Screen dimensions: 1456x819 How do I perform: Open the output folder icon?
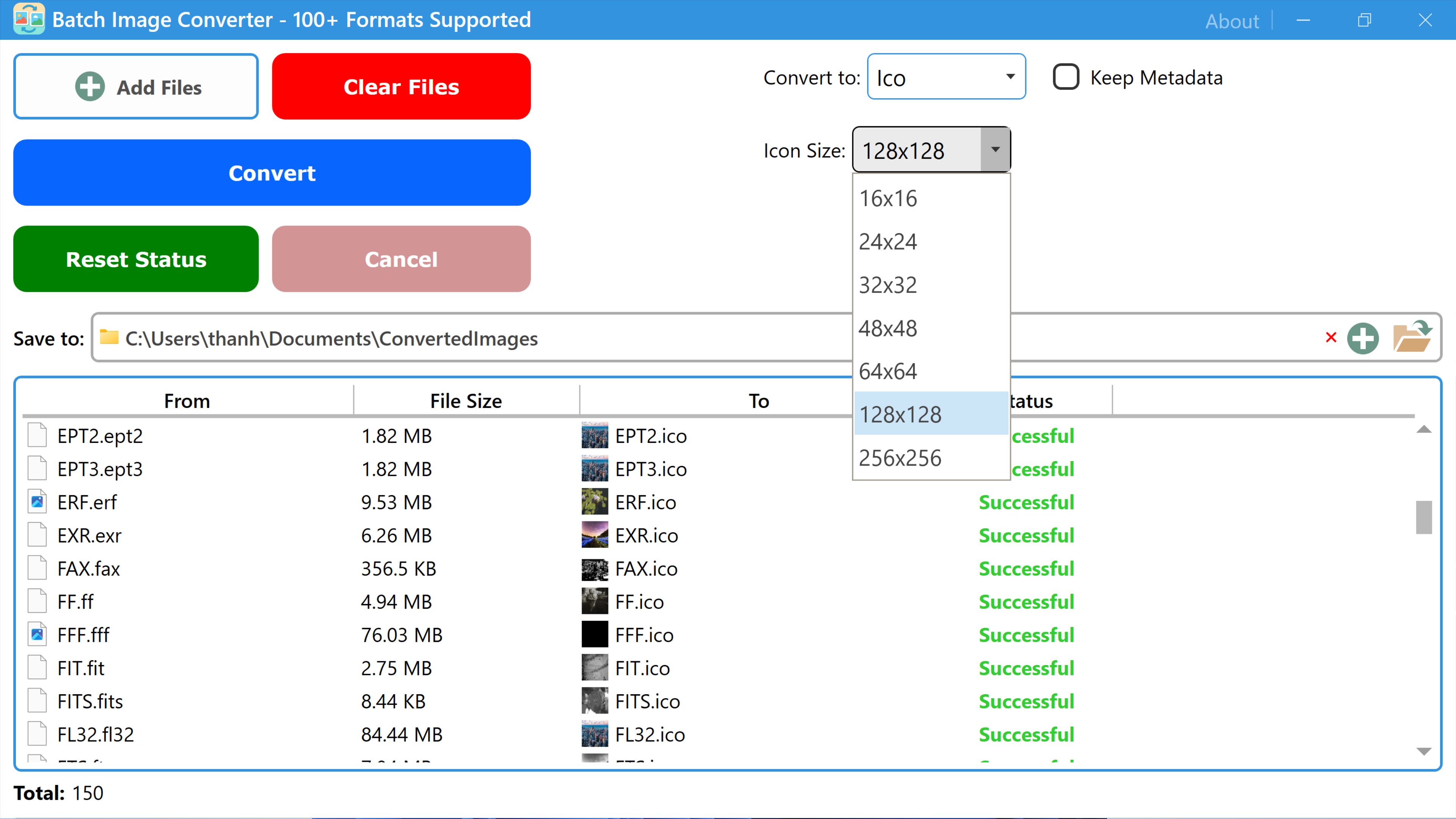(1411, 337)
